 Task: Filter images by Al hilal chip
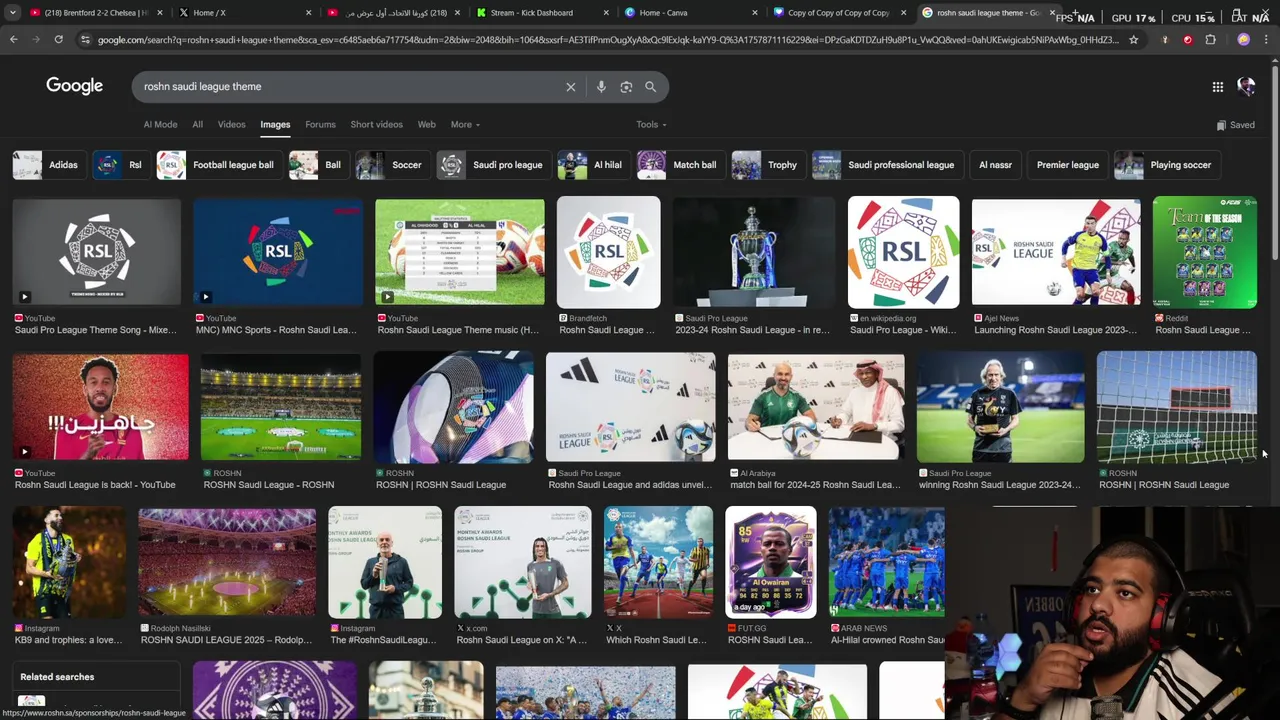coord(592,165)
